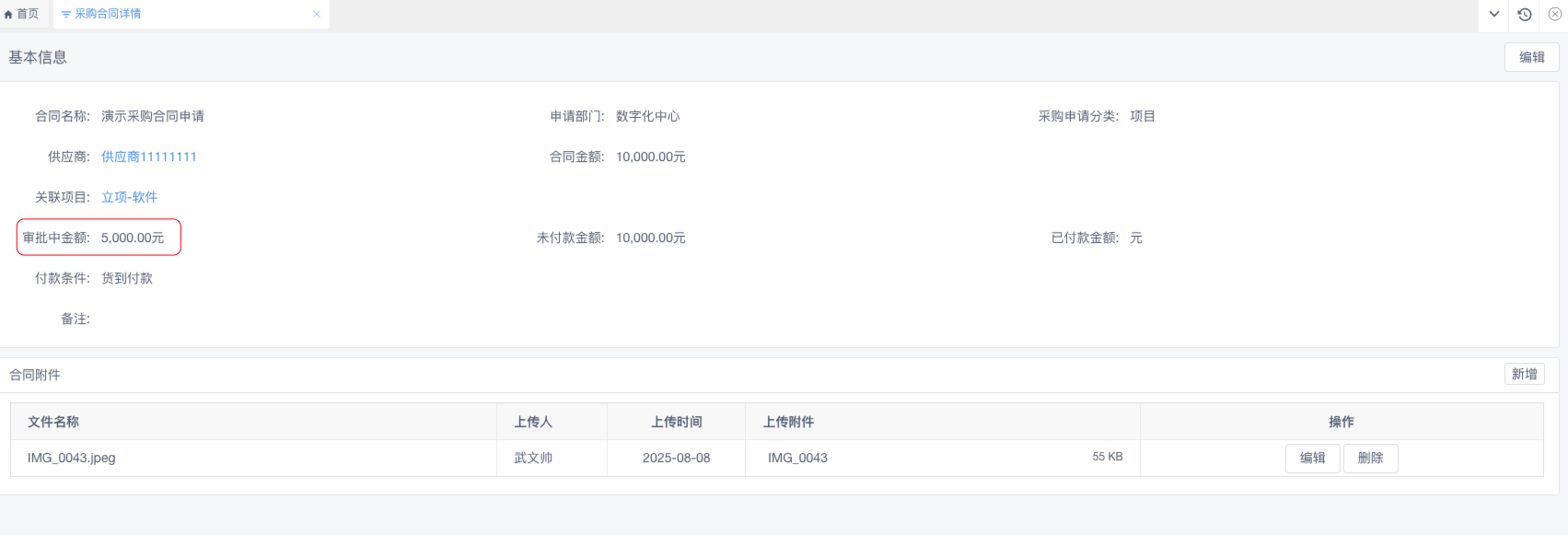
Task: Edit the IMG_0043.jpeg attachment row
Action: [1312, 458]
